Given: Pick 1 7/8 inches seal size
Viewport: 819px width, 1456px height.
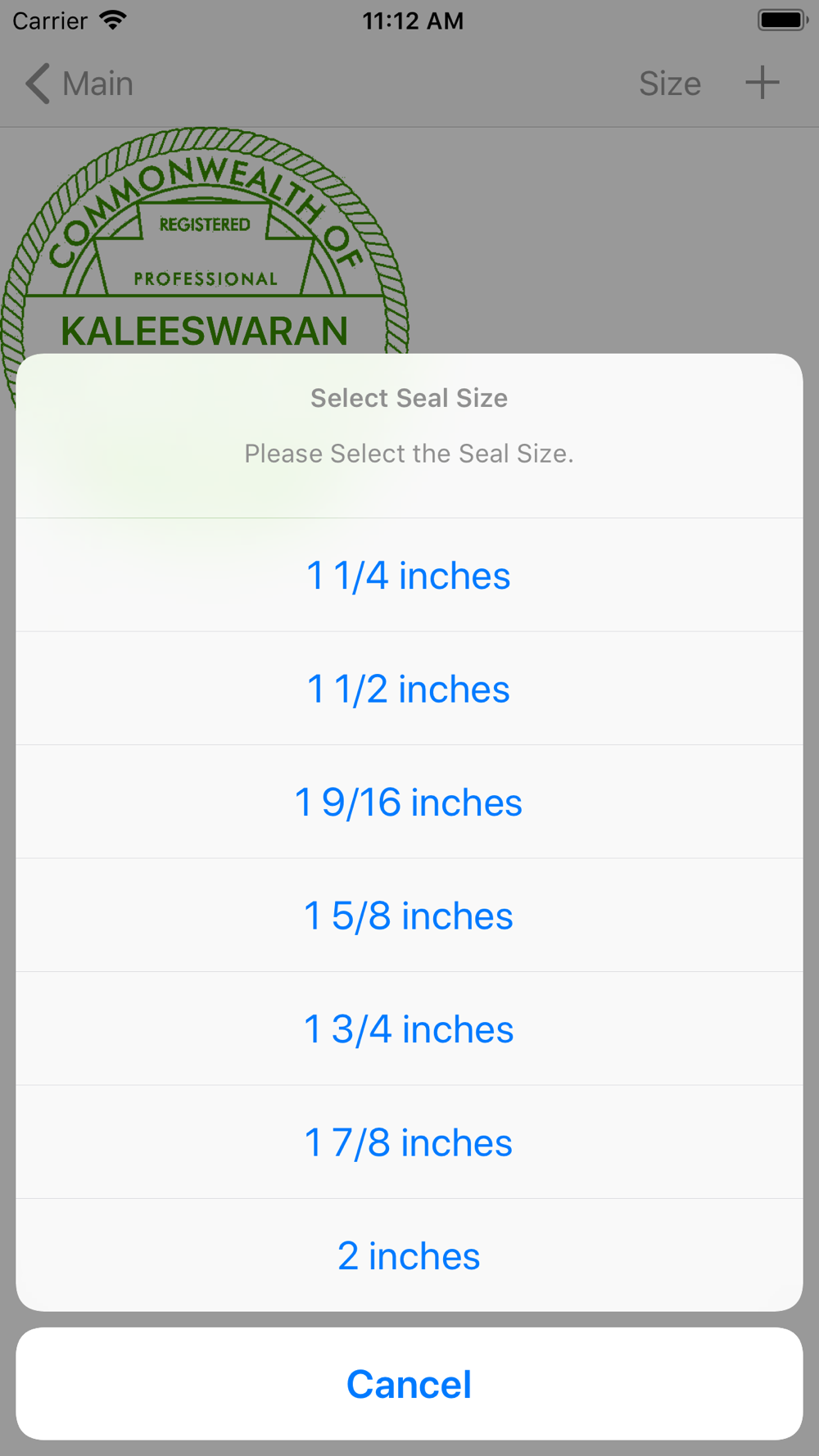Looking at the screenshot, I should click(409, 1142).
